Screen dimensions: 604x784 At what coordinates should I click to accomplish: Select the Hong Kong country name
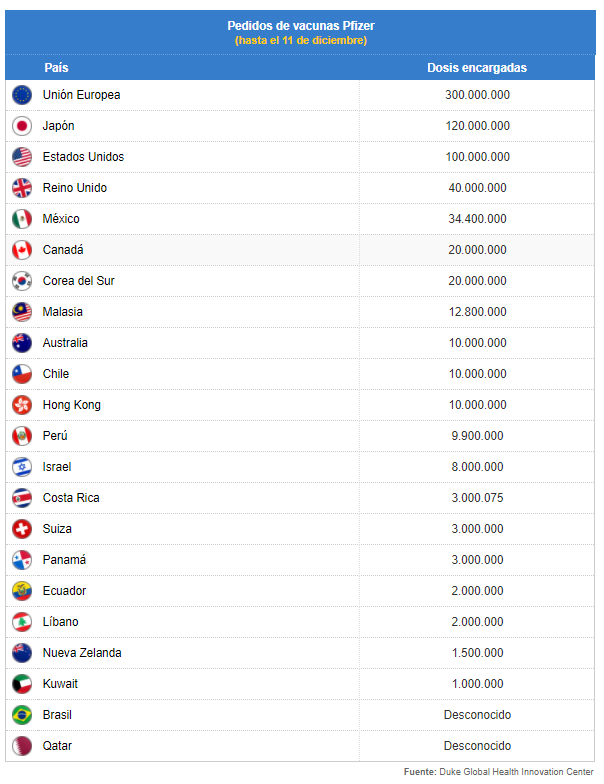pyautogui.click(x=72, y=405)
